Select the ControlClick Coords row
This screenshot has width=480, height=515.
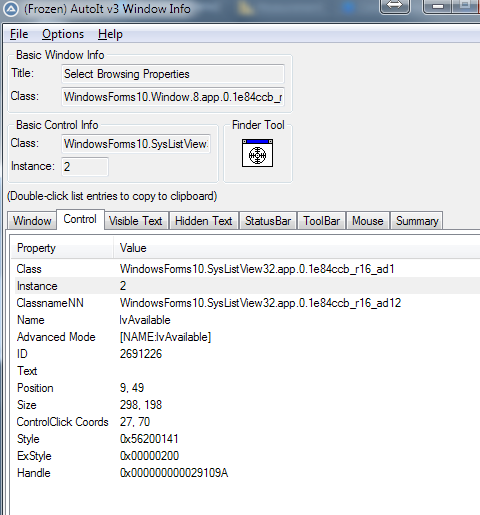(247, 422)
